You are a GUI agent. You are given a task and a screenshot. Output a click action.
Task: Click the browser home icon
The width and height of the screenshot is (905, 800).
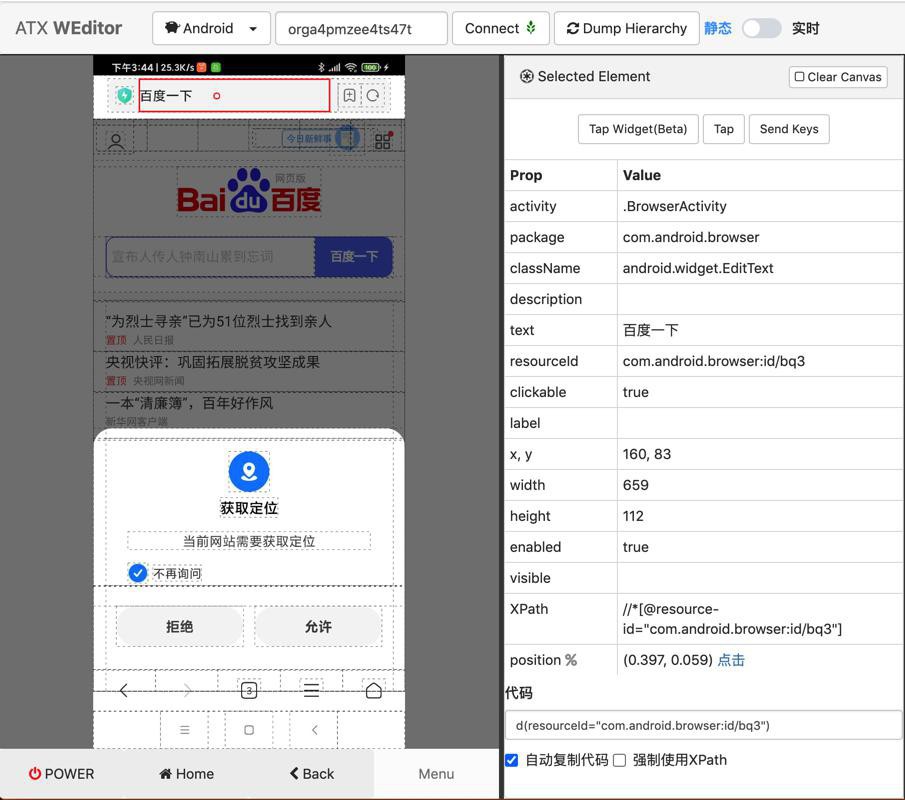373,690
